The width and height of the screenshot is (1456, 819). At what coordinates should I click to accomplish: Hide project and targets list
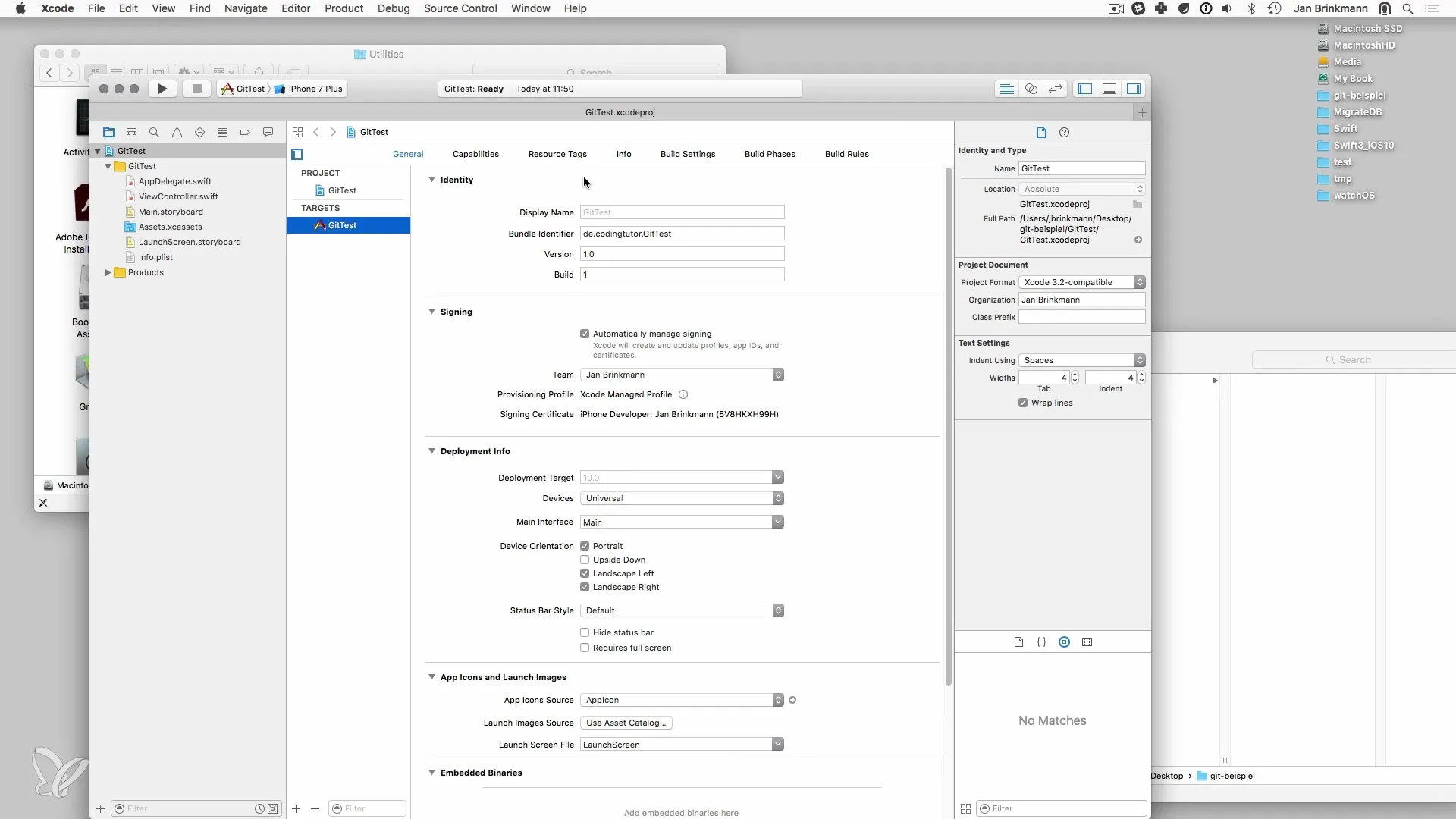pyautogui.click(x=297, y=154)
